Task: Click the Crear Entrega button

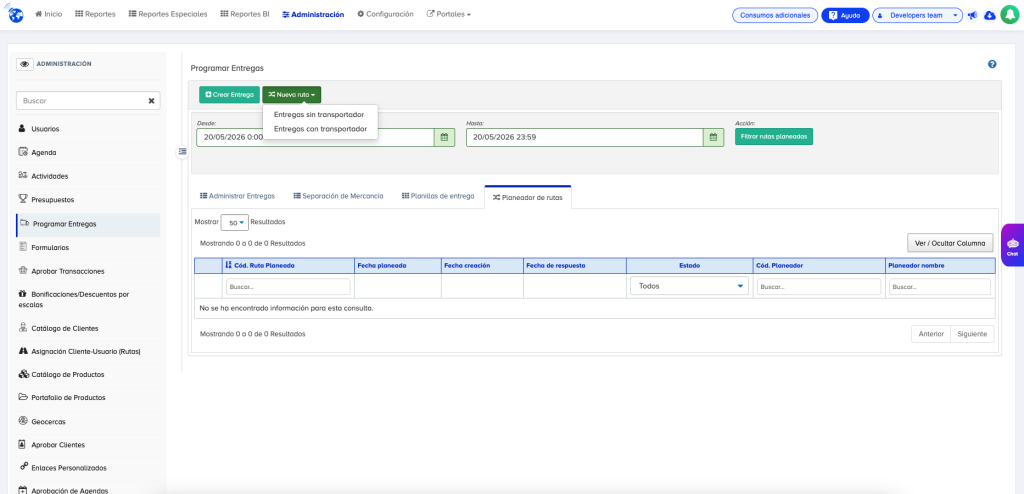Action: (x=229, y=95)
